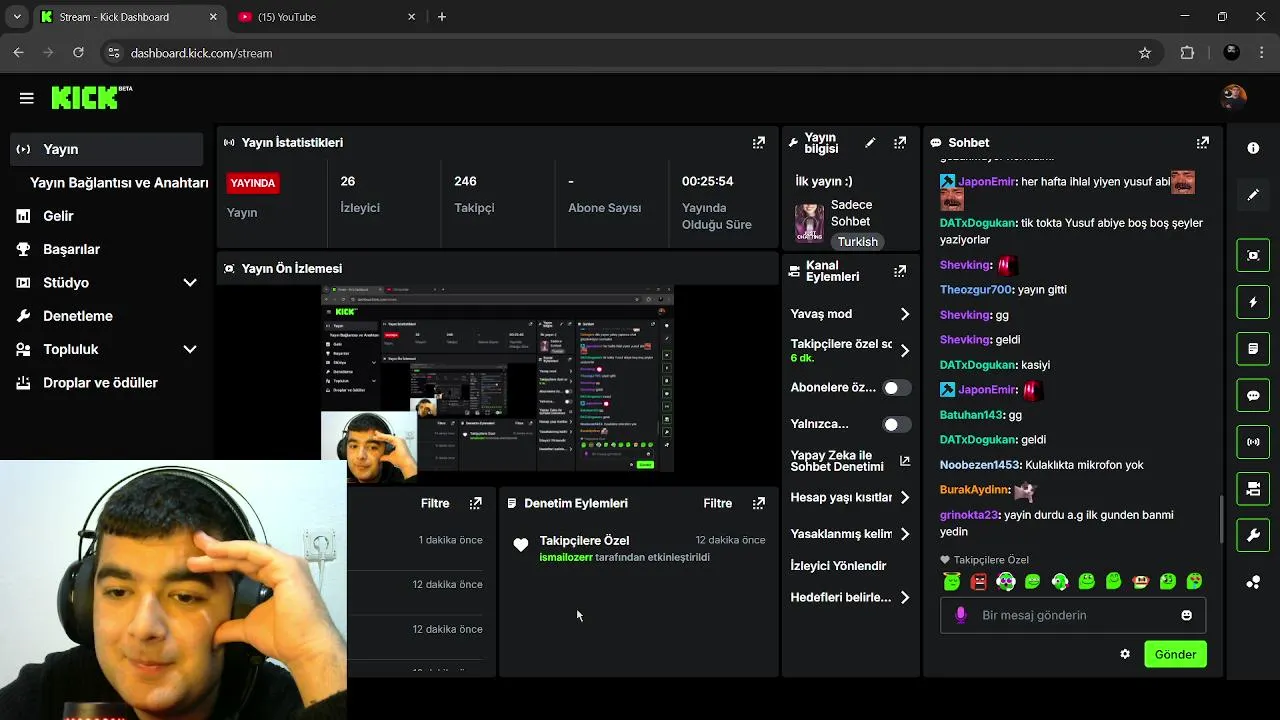The width and height of the screenshot is (1280, 720).
Task: Open the chat settings gear icon
Action: click(x=1125, y=654)
